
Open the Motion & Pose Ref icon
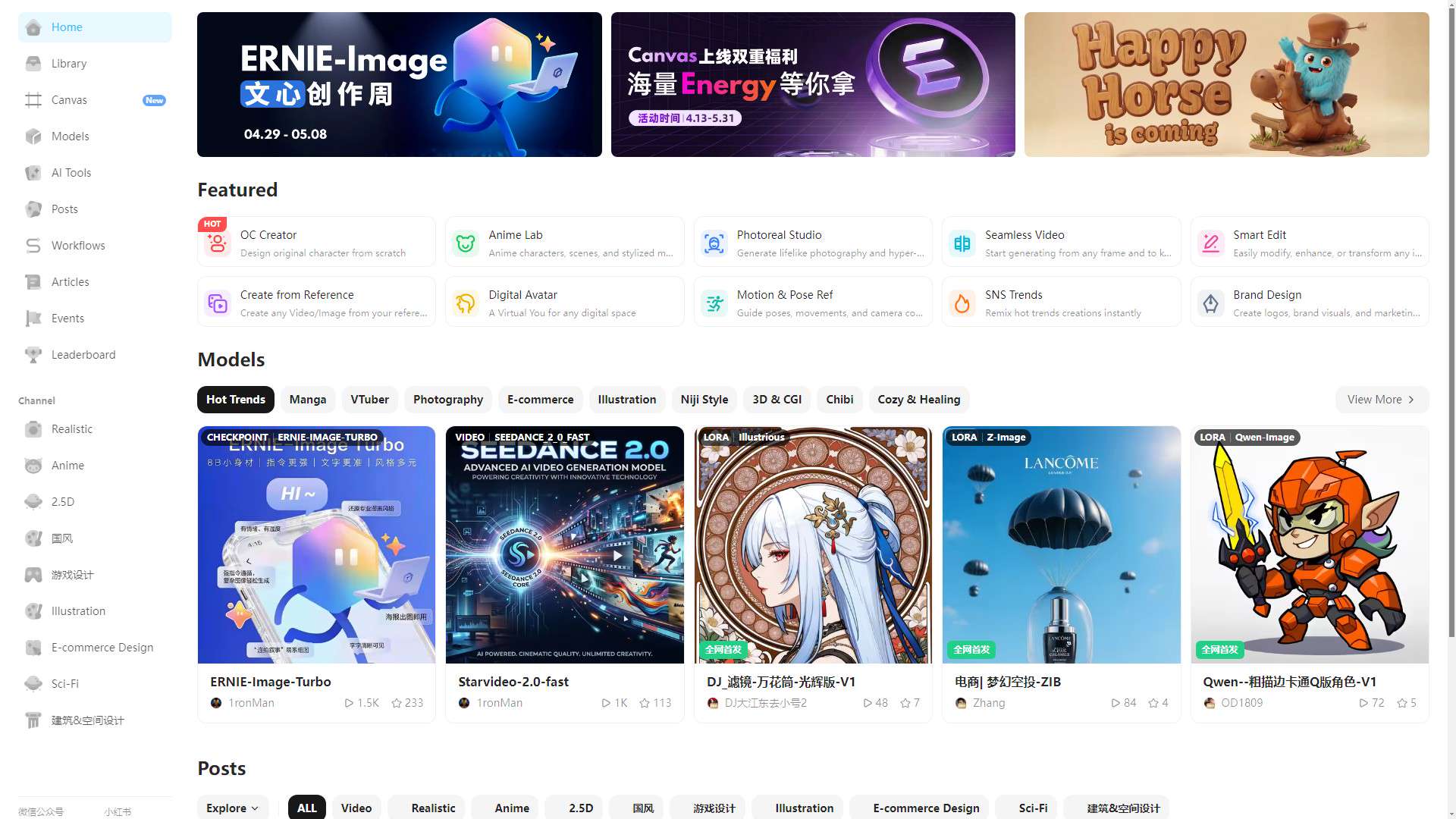(x=714, y=303)
